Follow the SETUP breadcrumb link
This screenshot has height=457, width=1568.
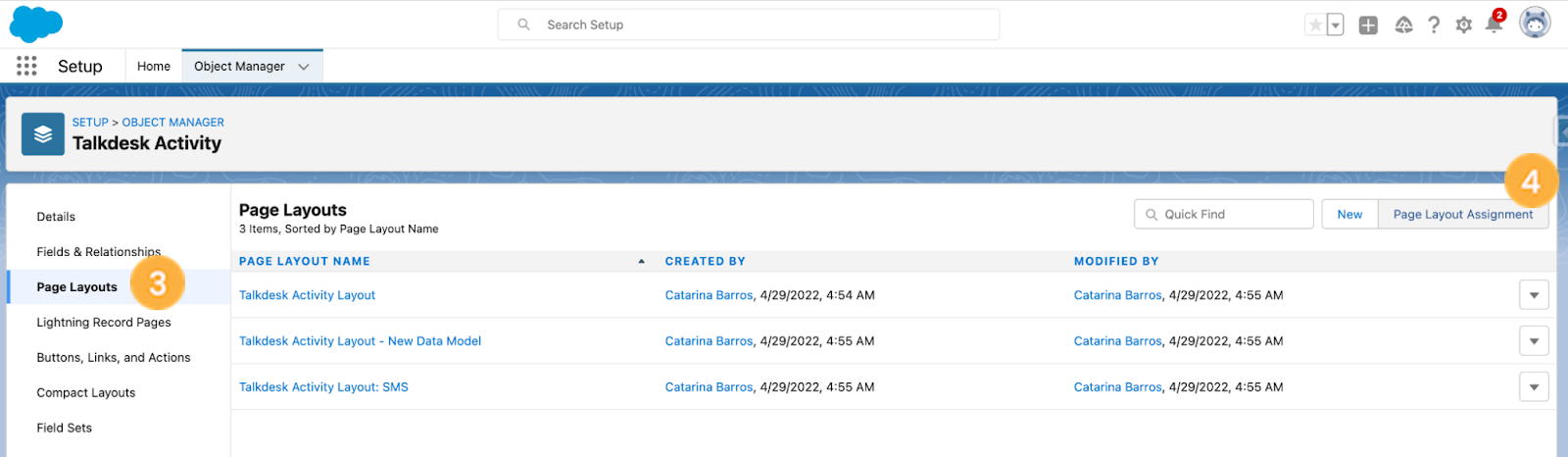90,123
